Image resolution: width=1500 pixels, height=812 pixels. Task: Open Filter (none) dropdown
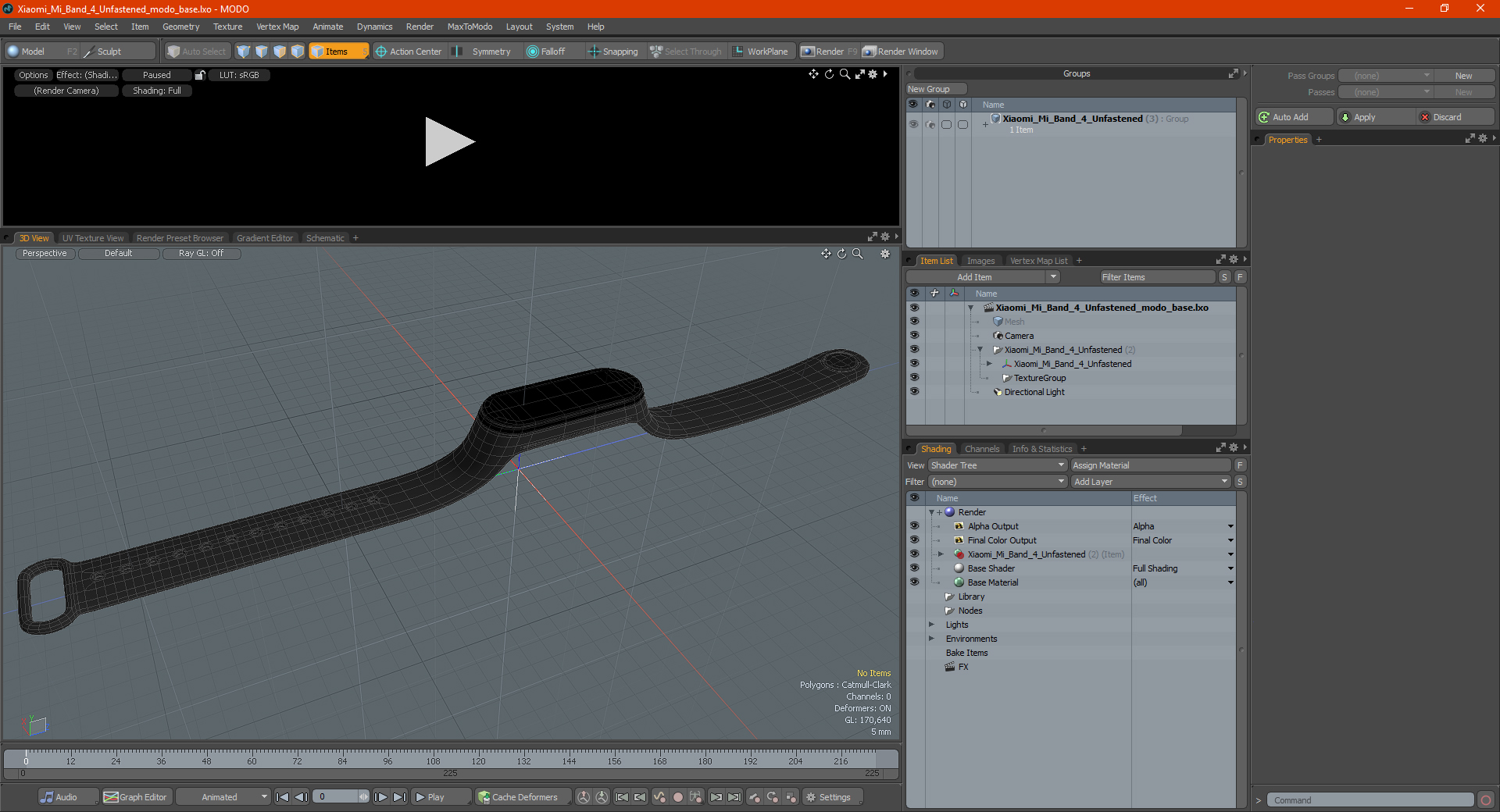pyautogui.click(x=998, y=482)
